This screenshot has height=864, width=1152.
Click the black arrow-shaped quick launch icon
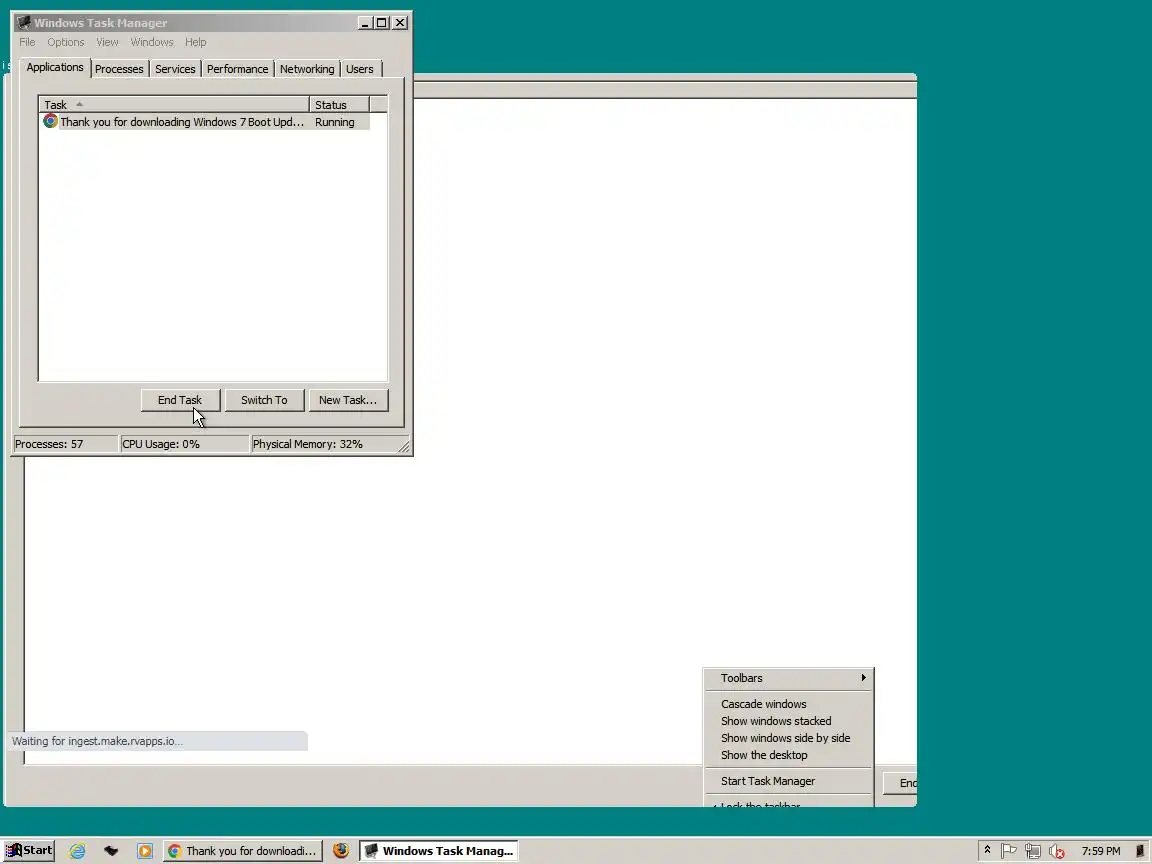pos(111,851)
